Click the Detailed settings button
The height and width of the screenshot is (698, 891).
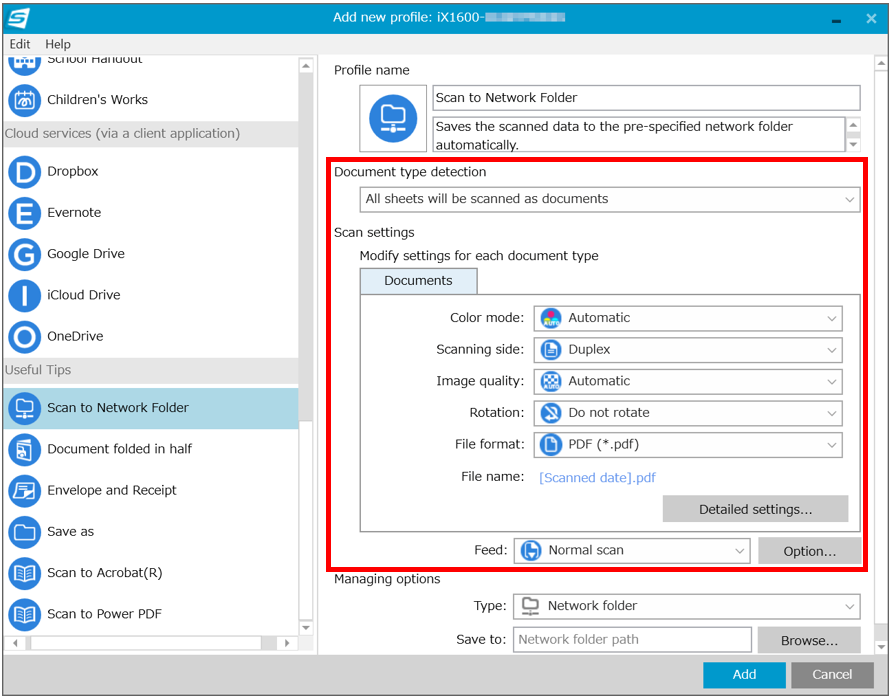click(755, 509)
